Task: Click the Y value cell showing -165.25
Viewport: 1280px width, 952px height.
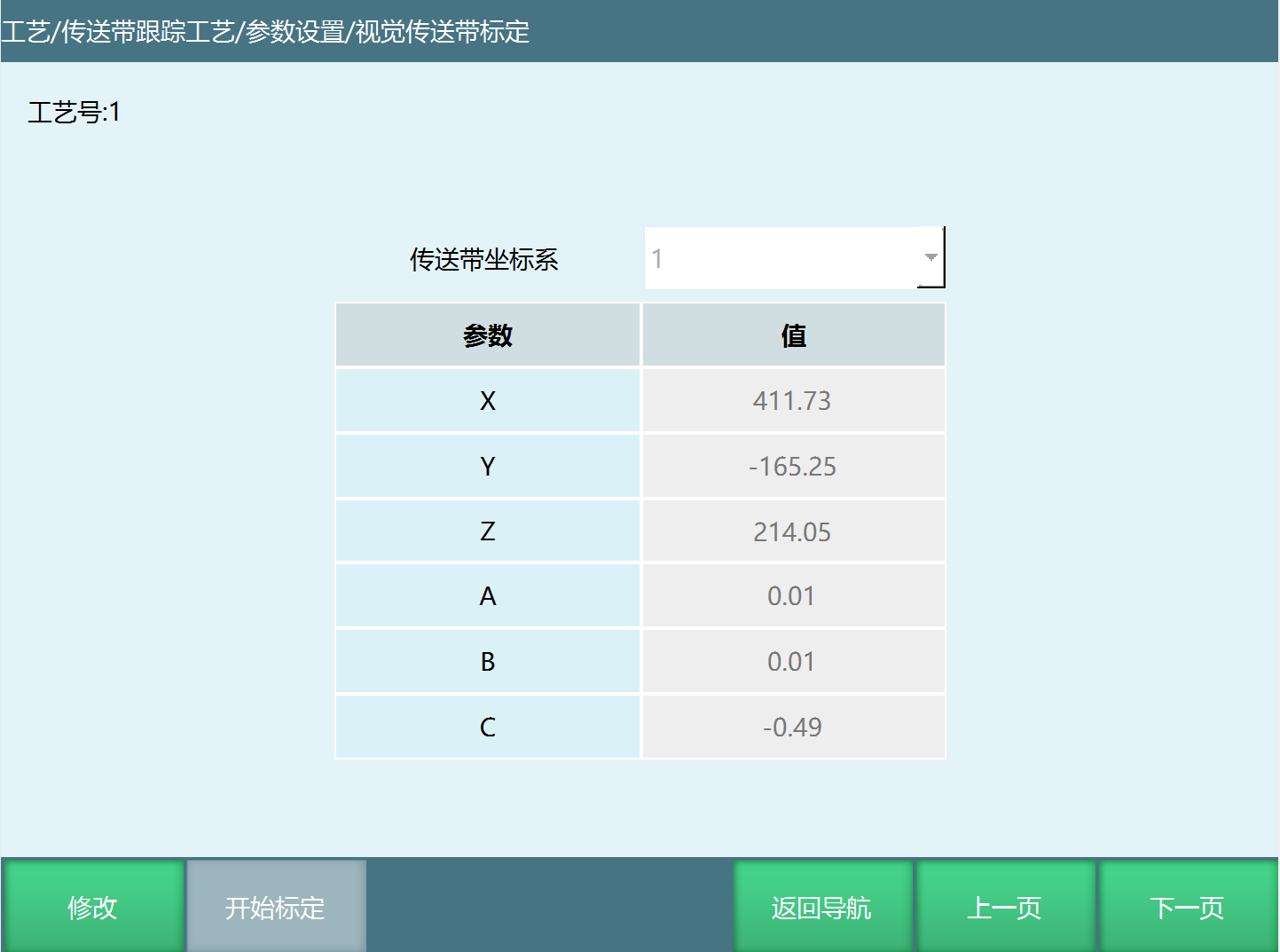Action: coord(794,466)
